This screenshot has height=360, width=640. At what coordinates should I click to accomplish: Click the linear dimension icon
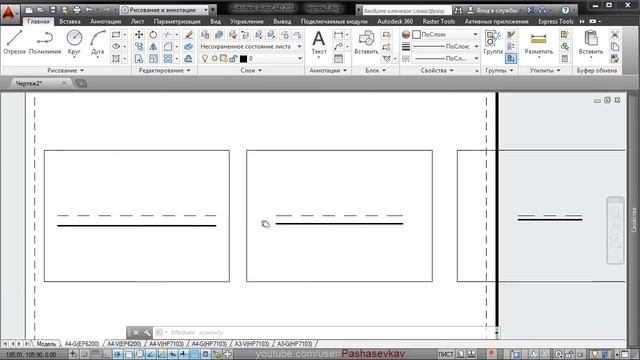(x=338, y=35)
